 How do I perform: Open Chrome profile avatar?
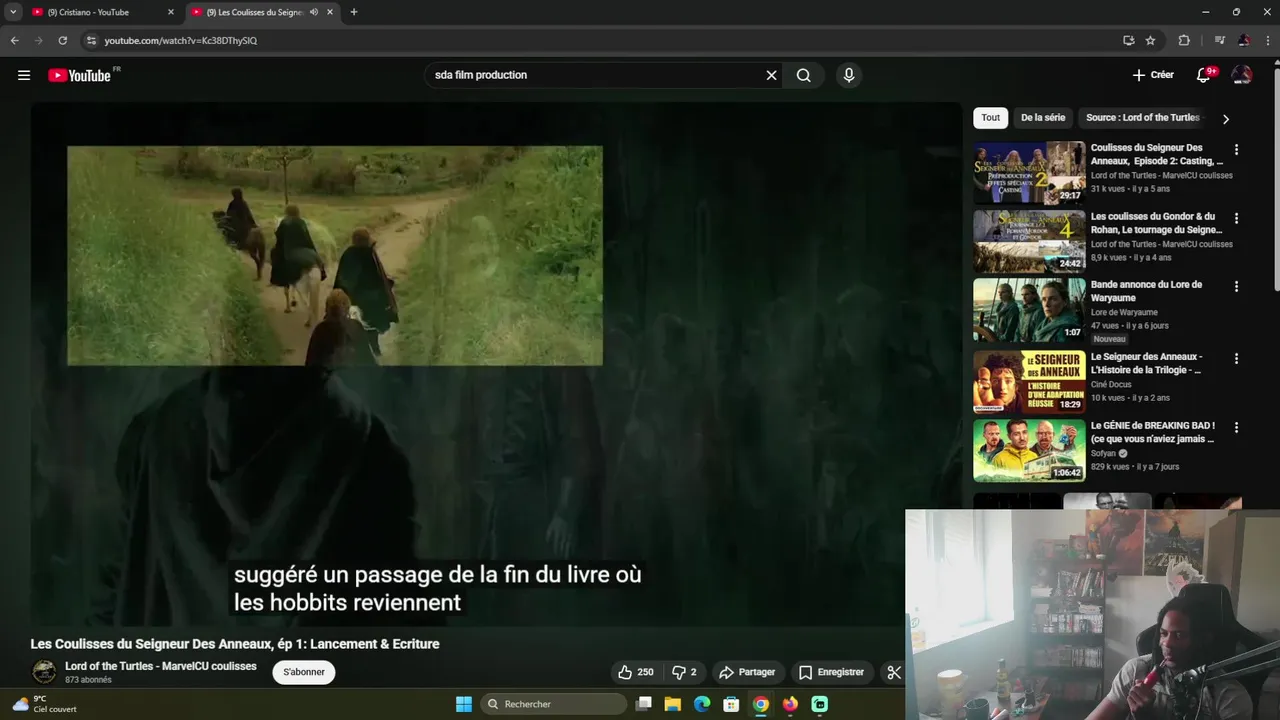coord(1243,41)
